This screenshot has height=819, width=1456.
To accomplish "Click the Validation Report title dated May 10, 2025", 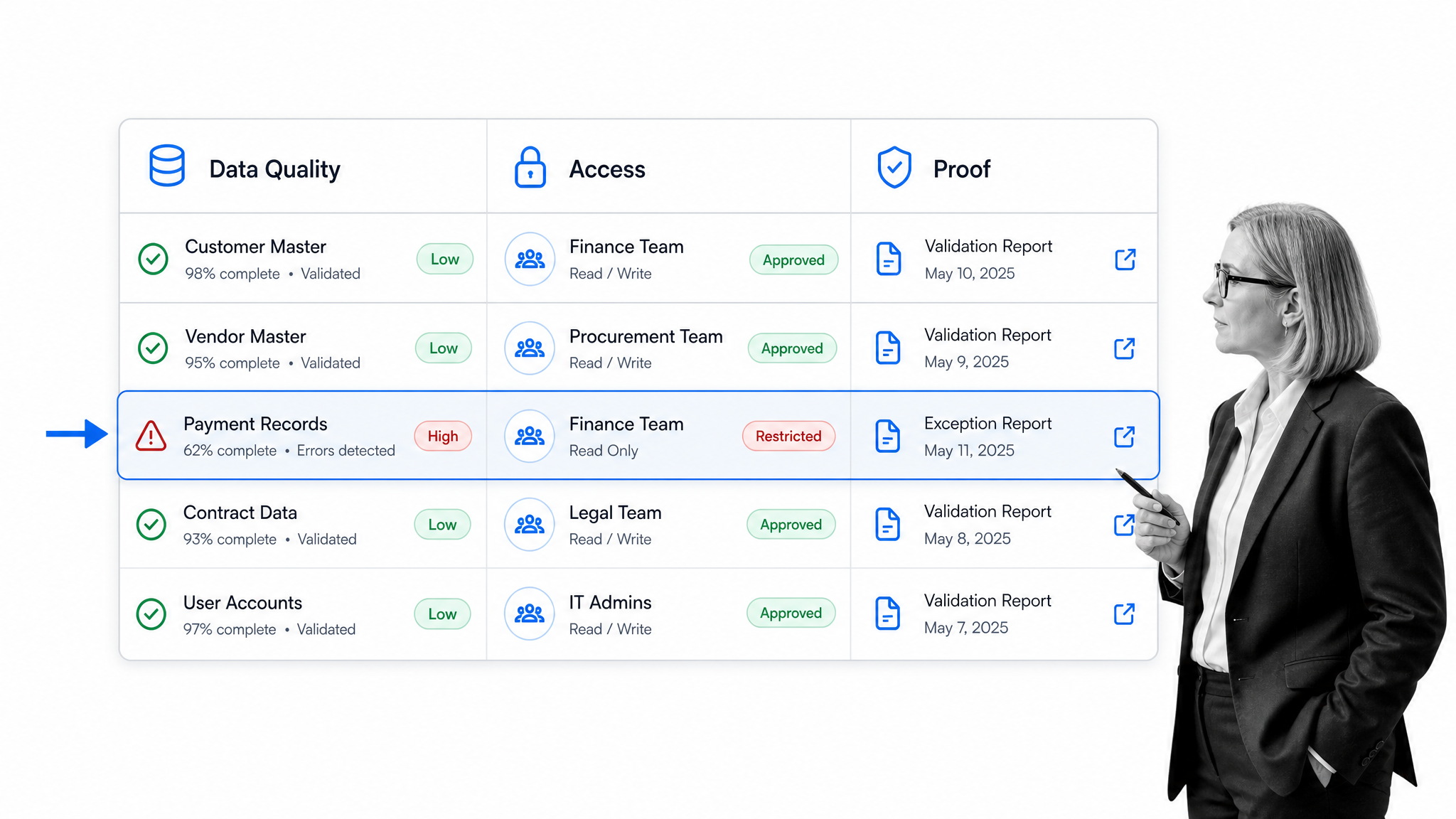I will (x=988, y=247).
